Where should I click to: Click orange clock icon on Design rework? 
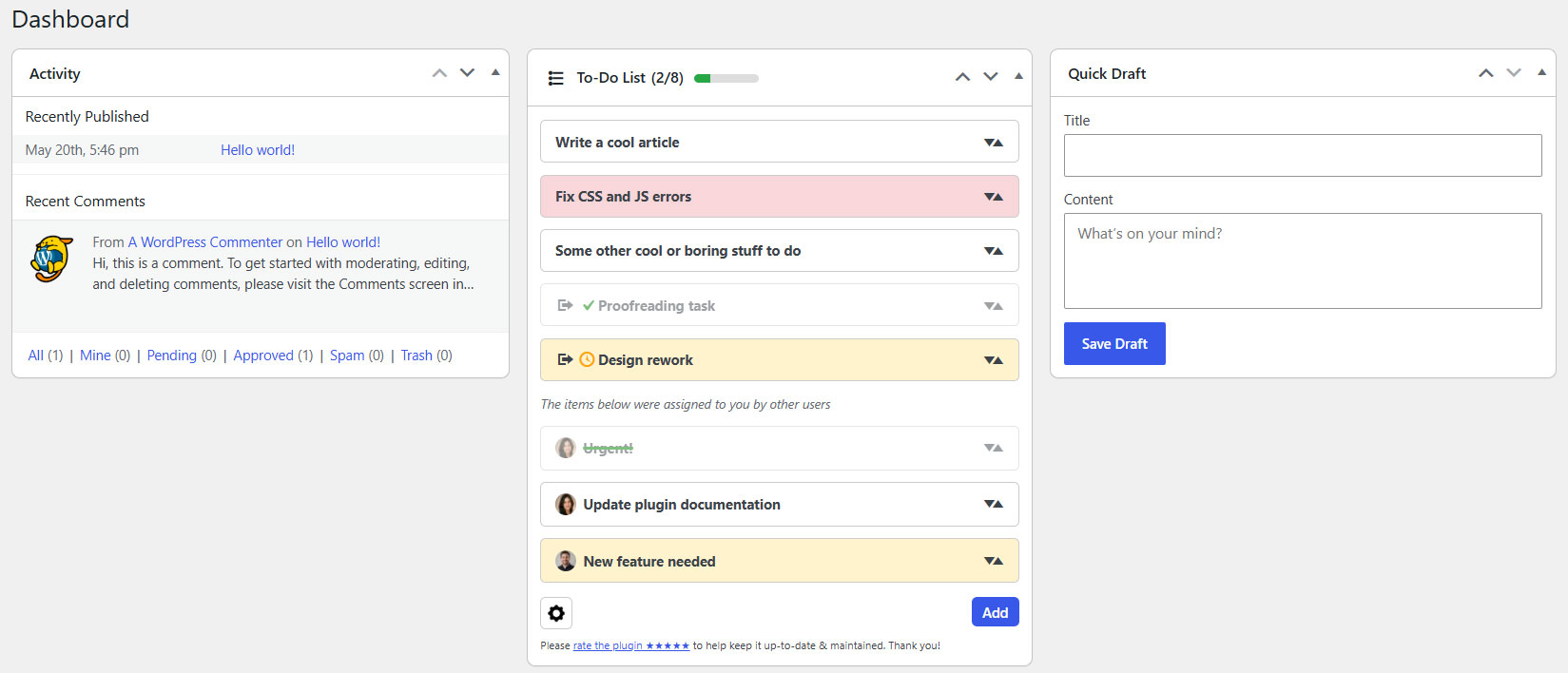tap(587, 359)
